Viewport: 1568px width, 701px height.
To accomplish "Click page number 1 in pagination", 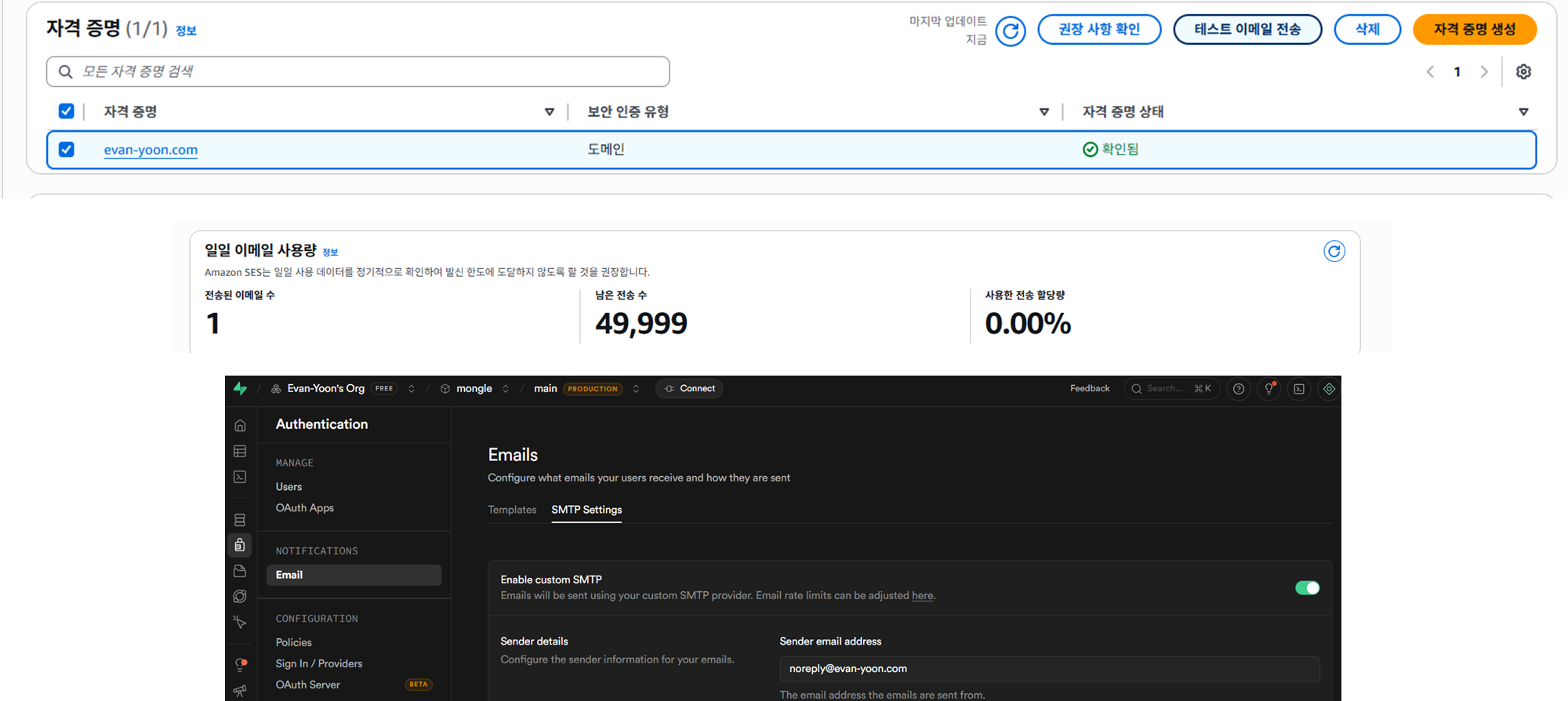I will [1457, 71].
